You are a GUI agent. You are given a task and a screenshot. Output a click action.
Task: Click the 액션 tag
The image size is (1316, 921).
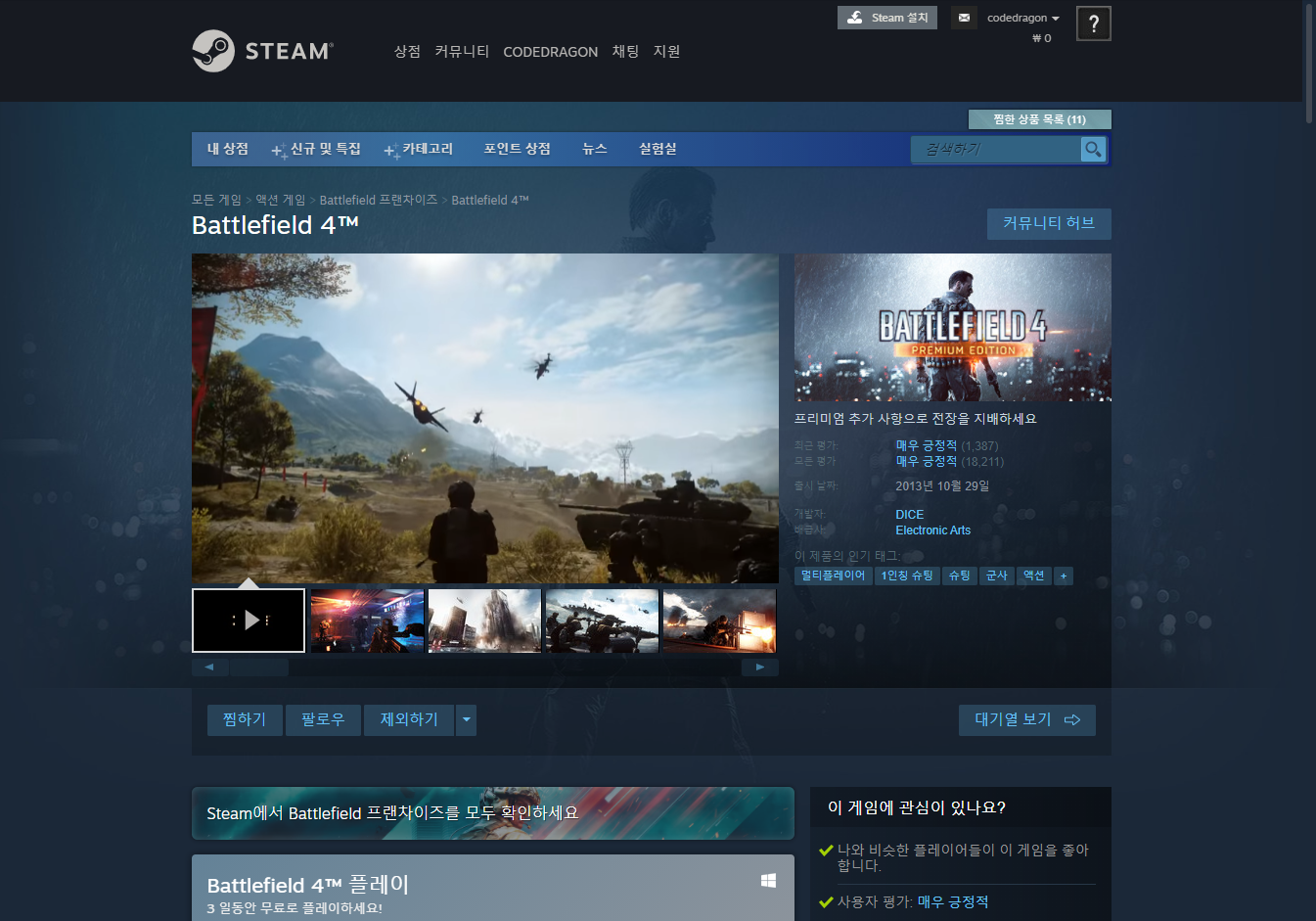point(1034,576)
